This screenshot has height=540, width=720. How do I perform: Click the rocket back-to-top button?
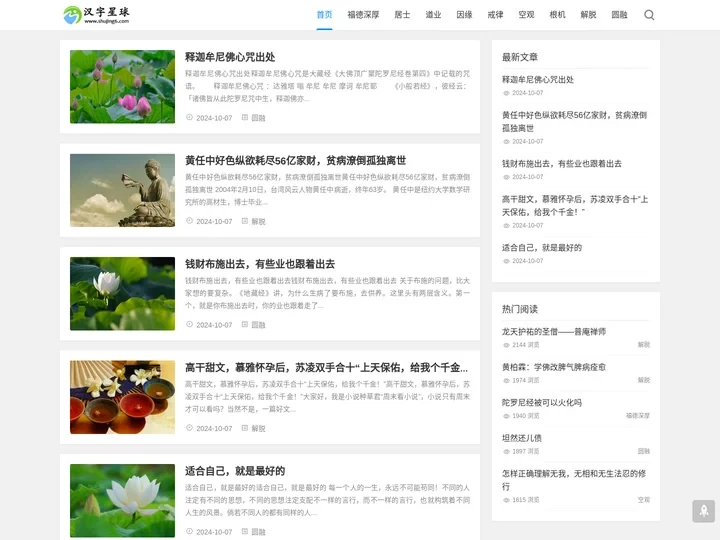[x=703, y=511]
